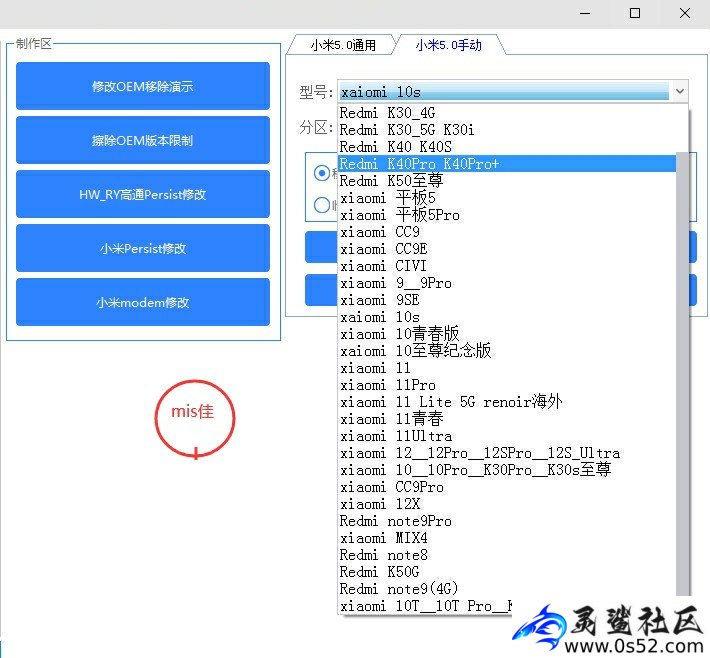Choose Redmi K30_5G K30i
The width and height of the screenshot is (710, 658).
coord(507,130)
